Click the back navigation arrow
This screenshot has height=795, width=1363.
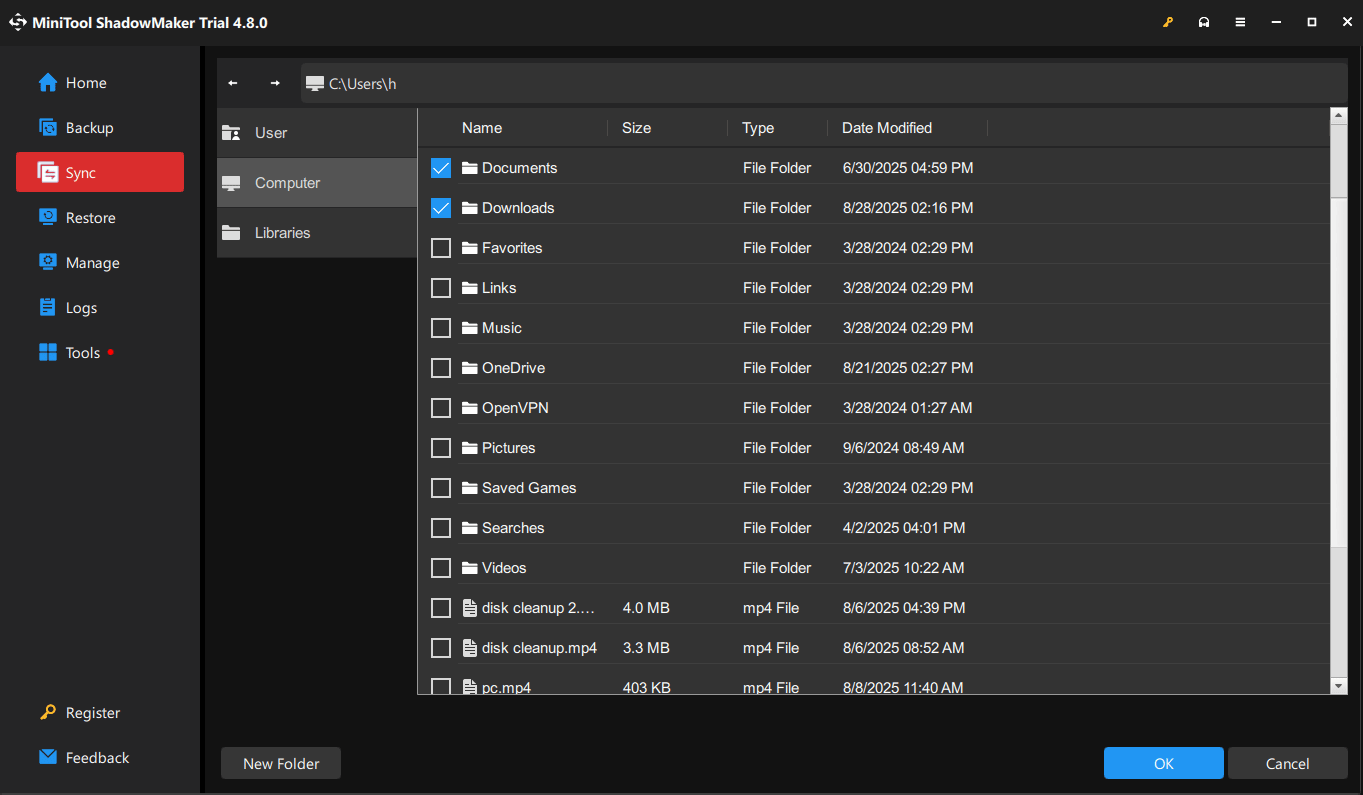233,83
